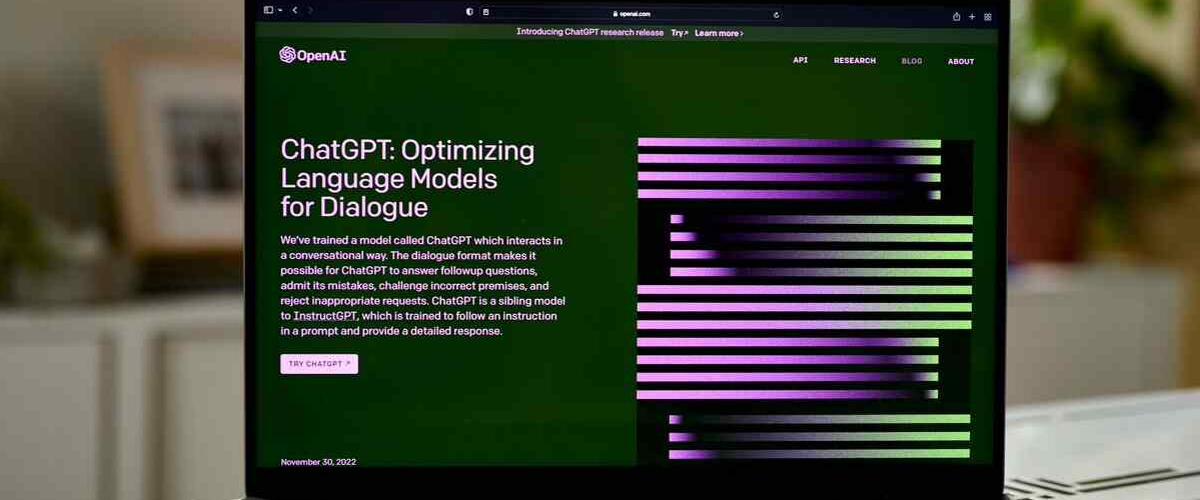Open Learn more in the announcement banner
Viewport: 1200px width, 500px height.
click(718, 33)
